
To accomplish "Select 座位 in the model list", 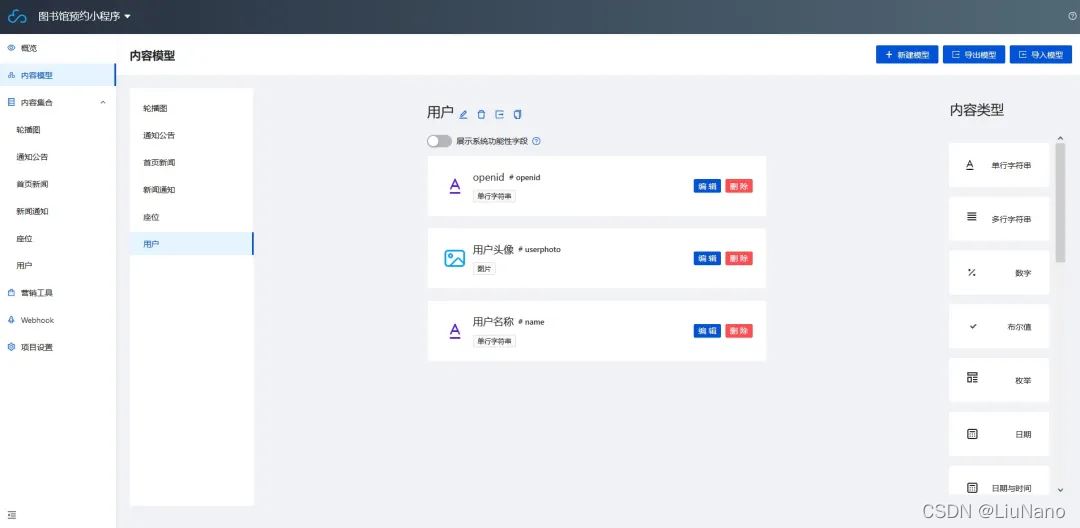I will click(151, 217).
